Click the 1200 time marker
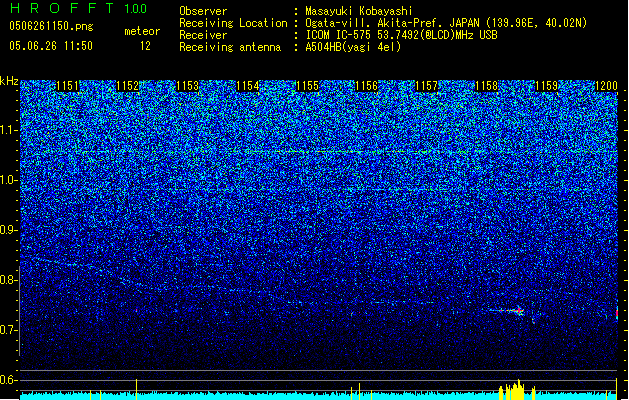Screen dimensions: 629x400 (x=606, y=86)
